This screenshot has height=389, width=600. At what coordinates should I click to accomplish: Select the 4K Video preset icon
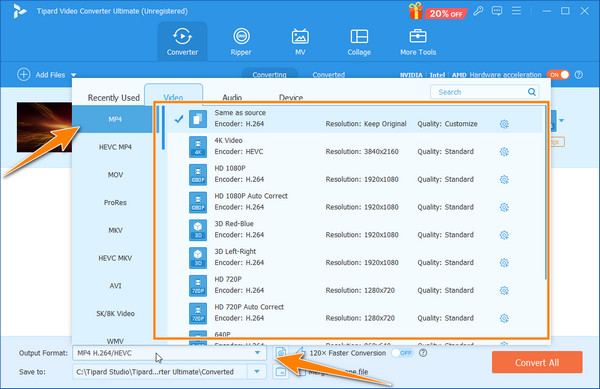coord(198,147)
